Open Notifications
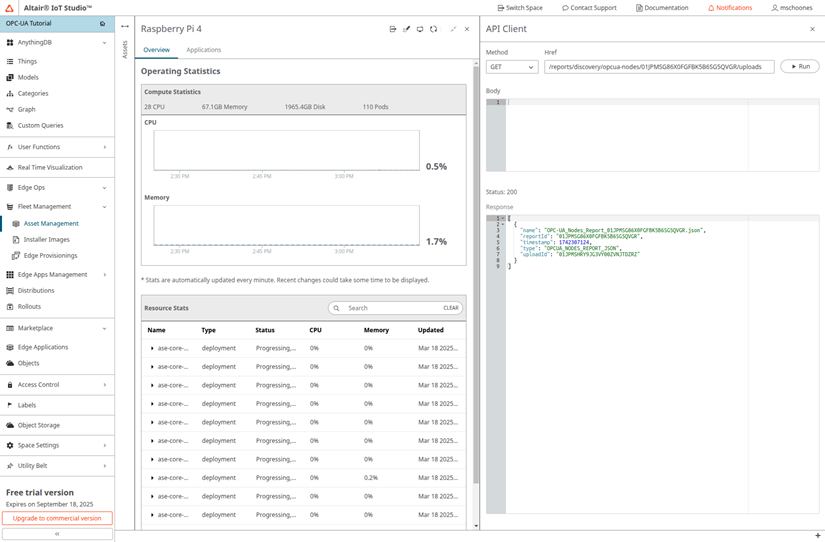The image size is (825, 542). click(730, 8)
